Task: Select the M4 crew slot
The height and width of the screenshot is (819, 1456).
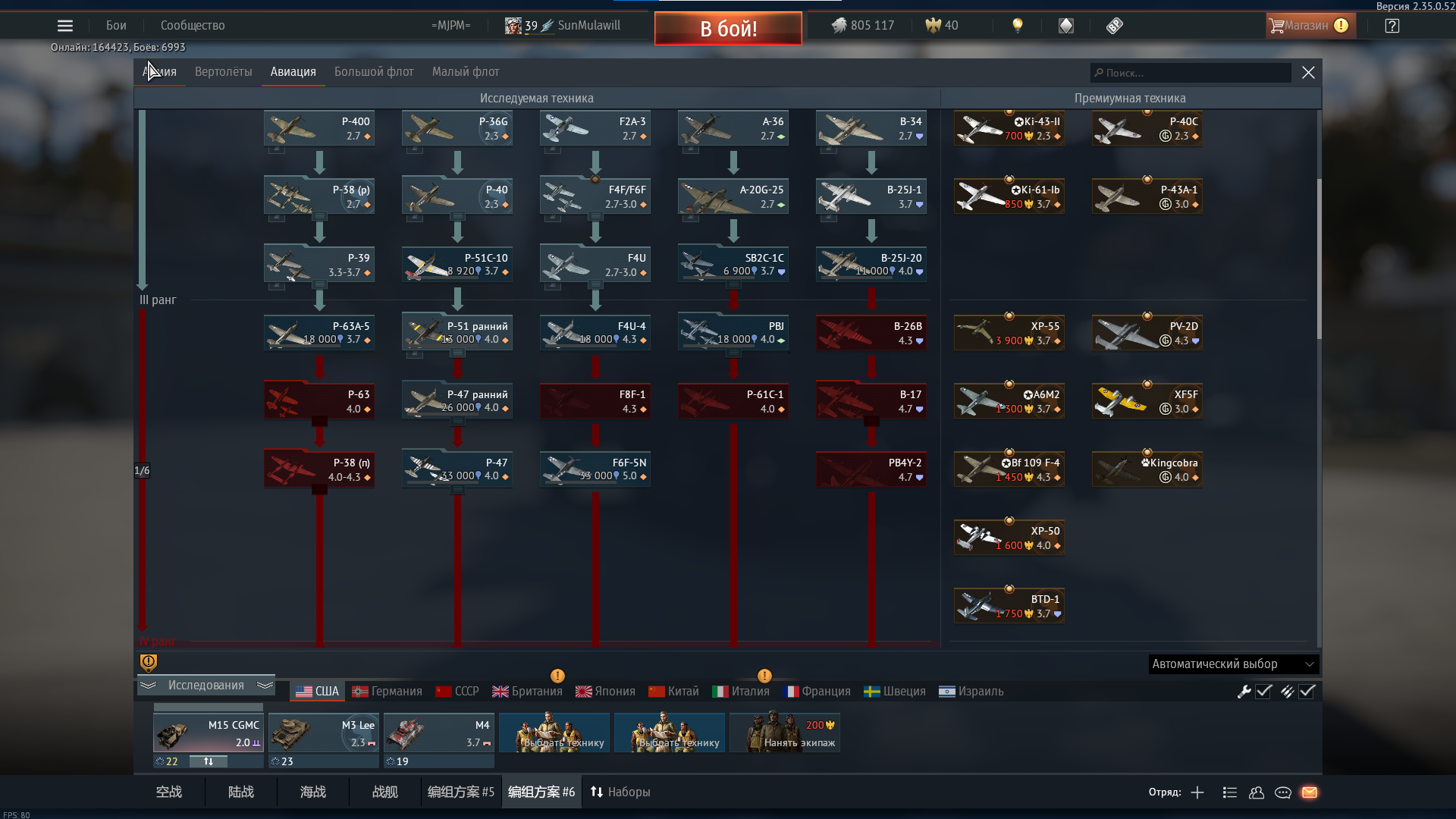Action: 439,733
